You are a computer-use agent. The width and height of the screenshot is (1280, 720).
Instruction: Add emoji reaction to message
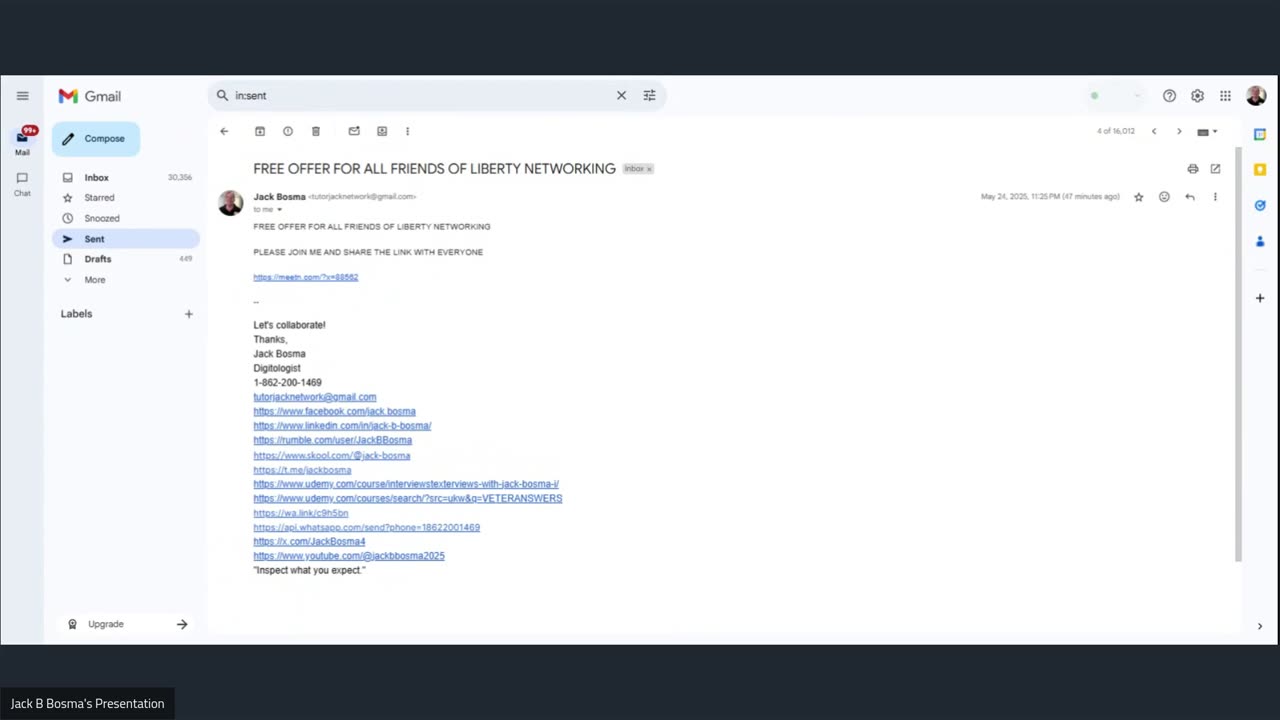coord(1164,197)
